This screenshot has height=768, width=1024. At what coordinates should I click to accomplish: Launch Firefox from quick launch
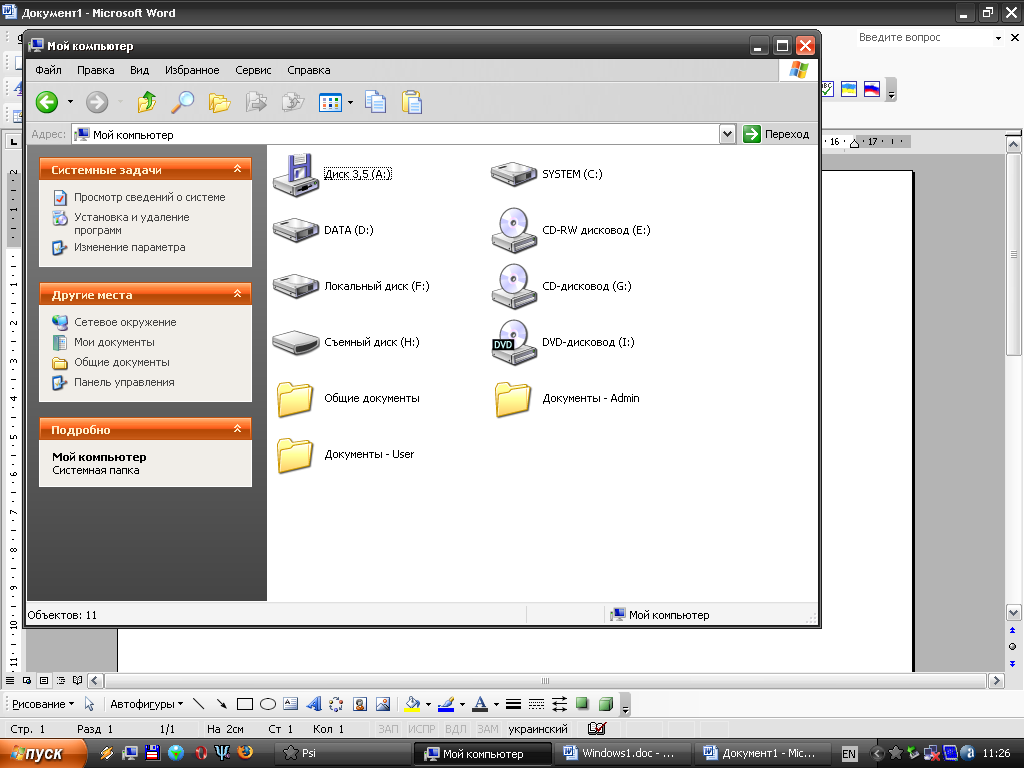point(246,753)
